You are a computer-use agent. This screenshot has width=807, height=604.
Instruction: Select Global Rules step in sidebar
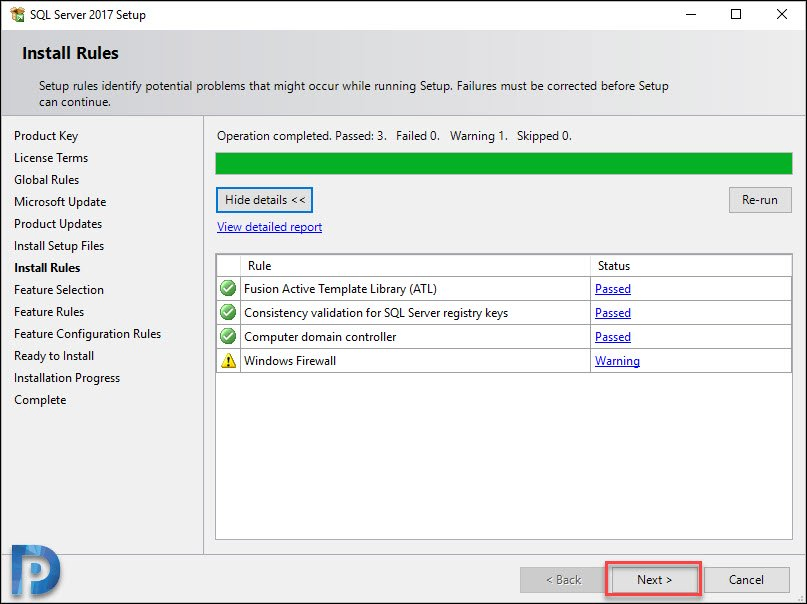[46, 180]
